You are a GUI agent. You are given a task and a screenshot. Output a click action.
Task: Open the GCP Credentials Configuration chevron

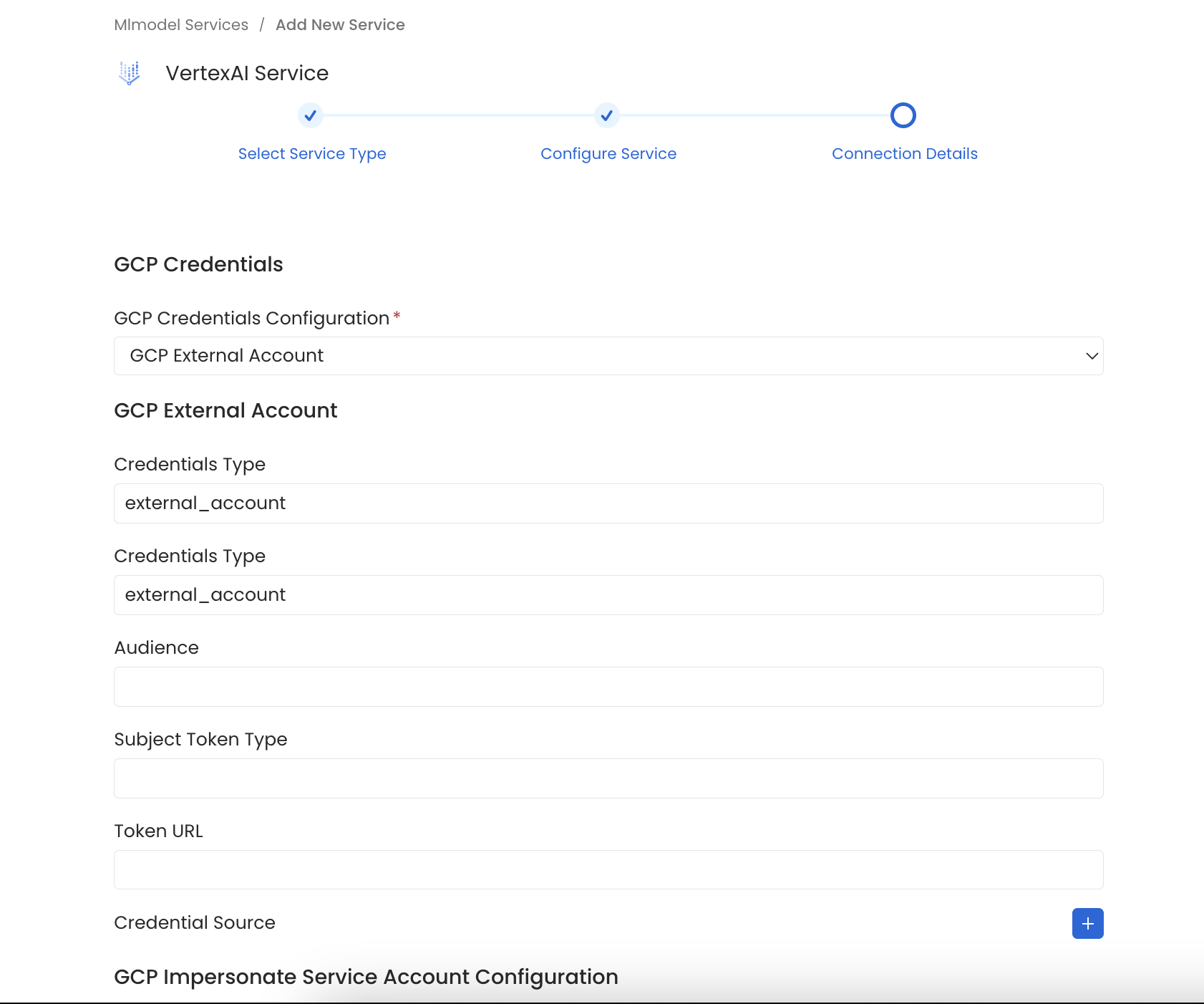coord(1091,356)
